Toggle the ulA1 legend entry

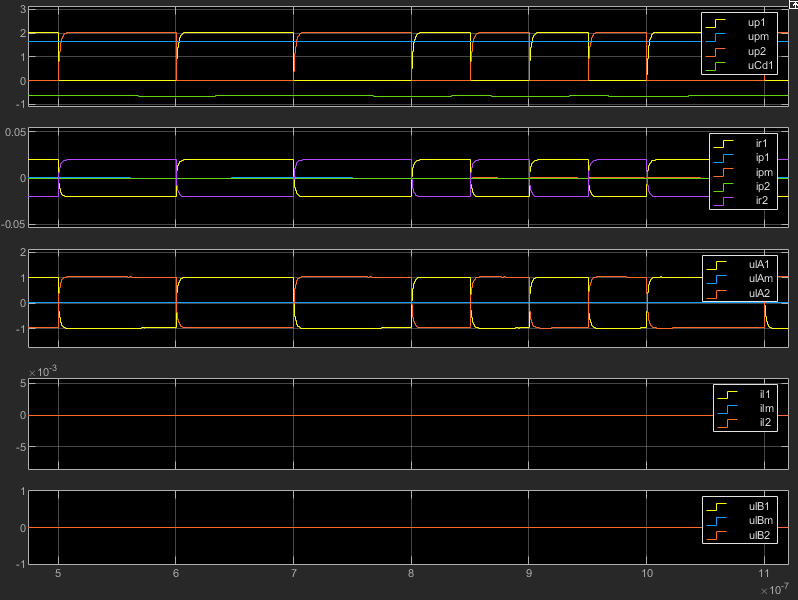coord(740,264)
